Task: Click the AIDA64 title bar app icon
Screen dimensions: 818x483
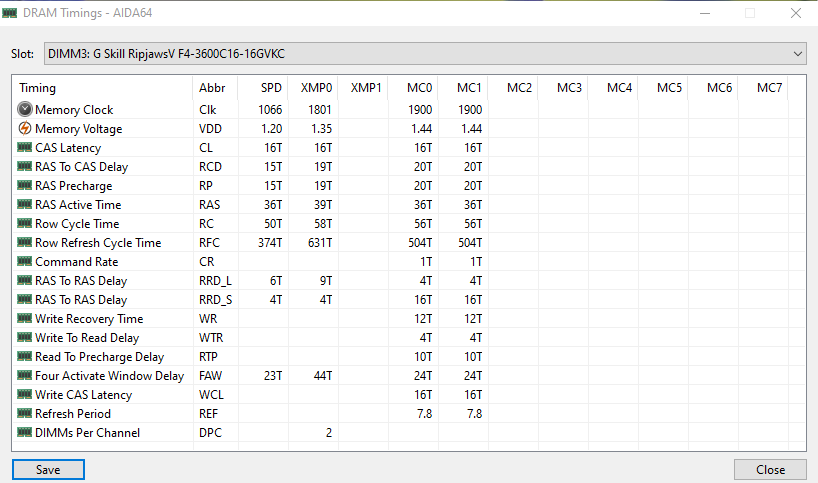Action: pos(9,13)
